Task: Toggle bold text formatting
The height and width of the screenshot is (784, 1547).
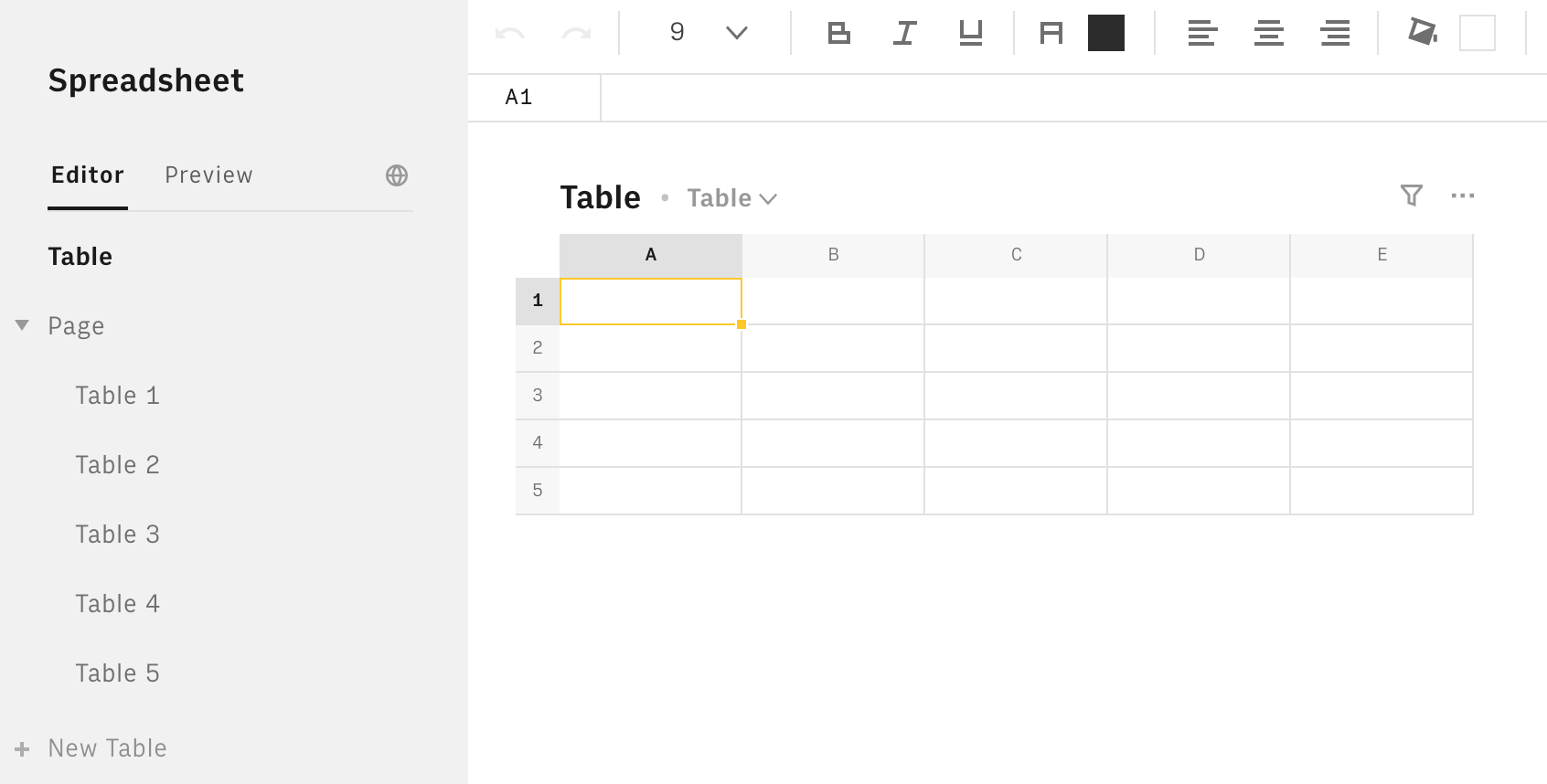Action: coord(838,34)
